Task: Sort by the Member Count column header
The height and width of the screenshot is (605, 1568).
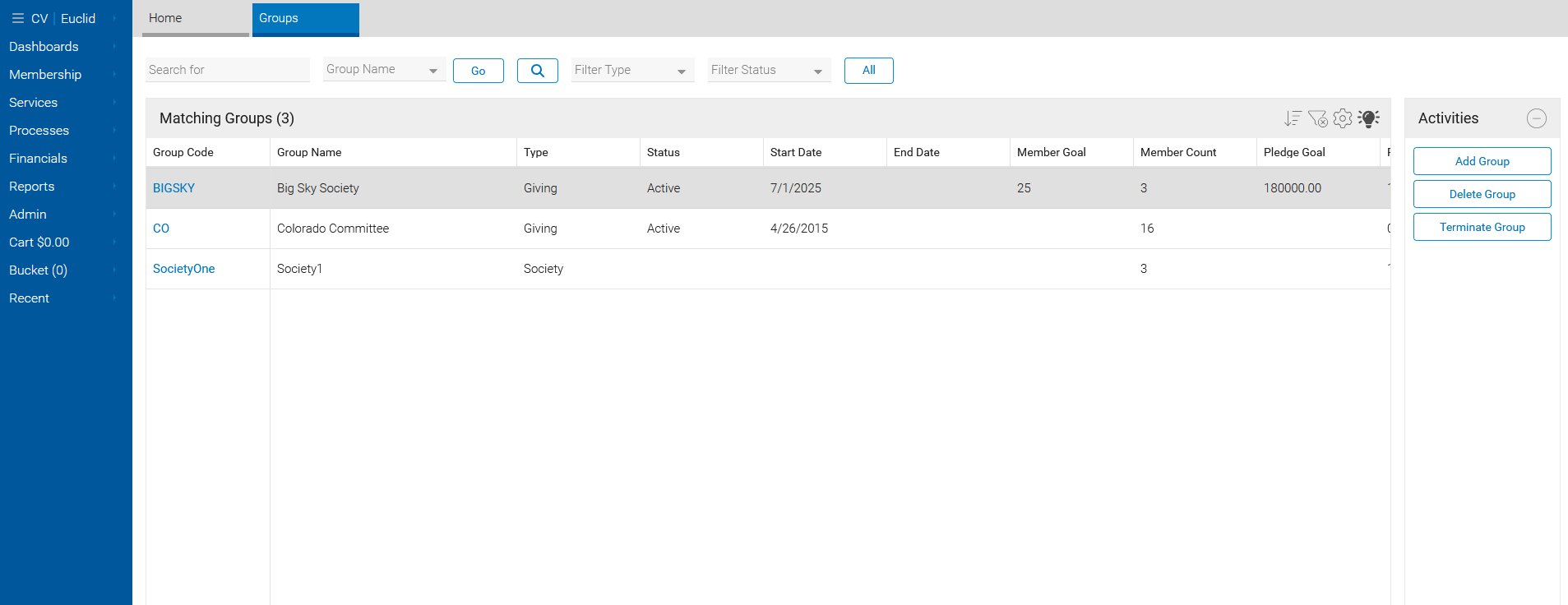Action: click(x=1195, y=152)
